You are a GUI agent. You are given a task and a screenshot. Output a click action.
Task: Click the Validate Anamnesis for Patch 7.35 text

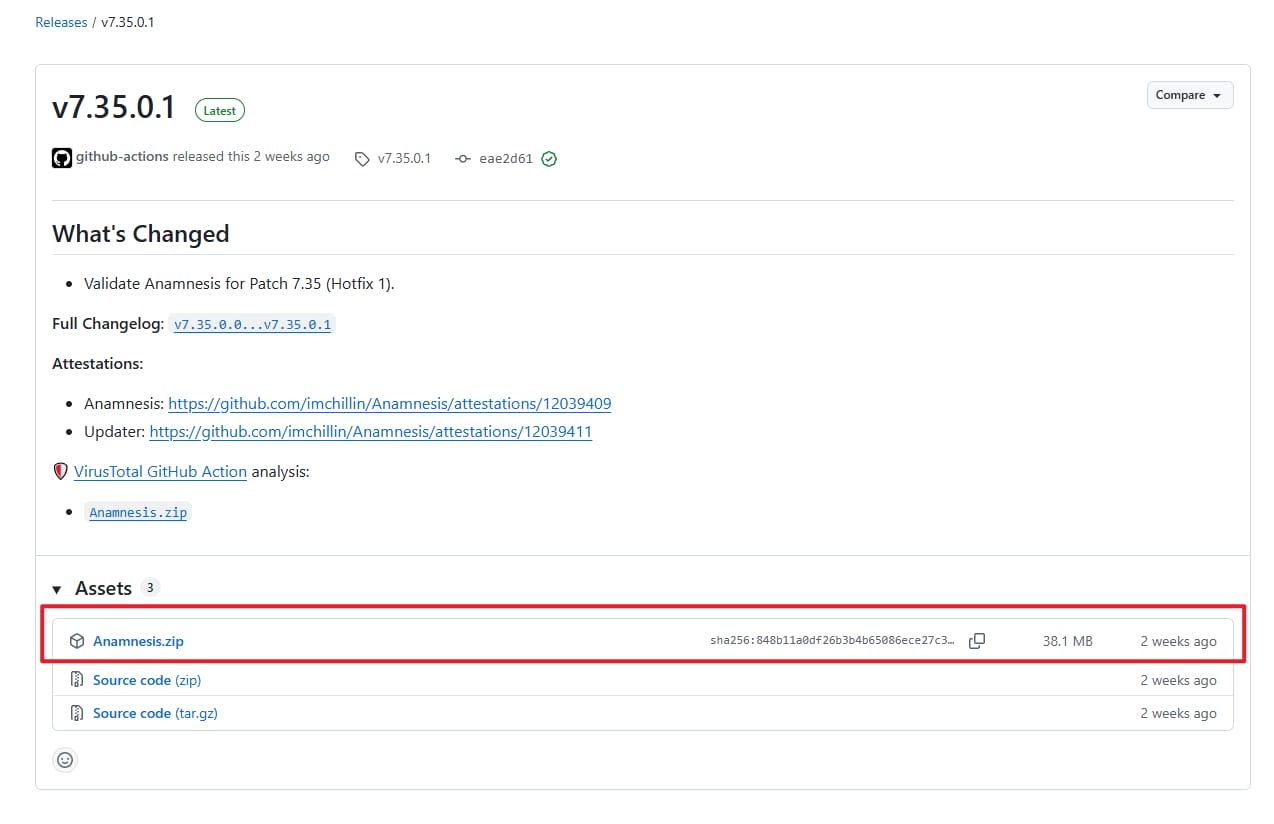240,284
